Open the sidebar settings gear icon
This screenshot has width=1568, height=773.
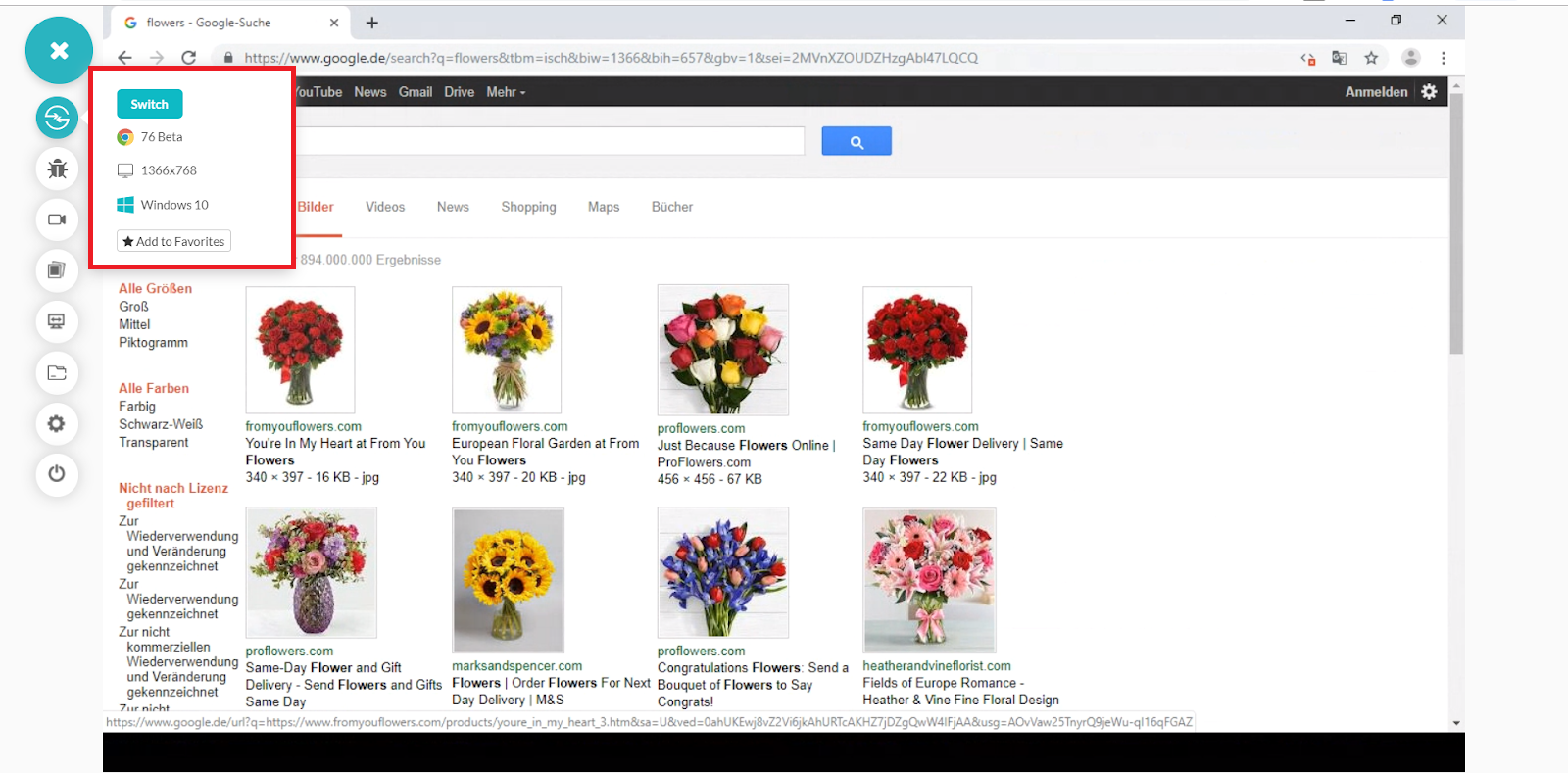point(57,423)
